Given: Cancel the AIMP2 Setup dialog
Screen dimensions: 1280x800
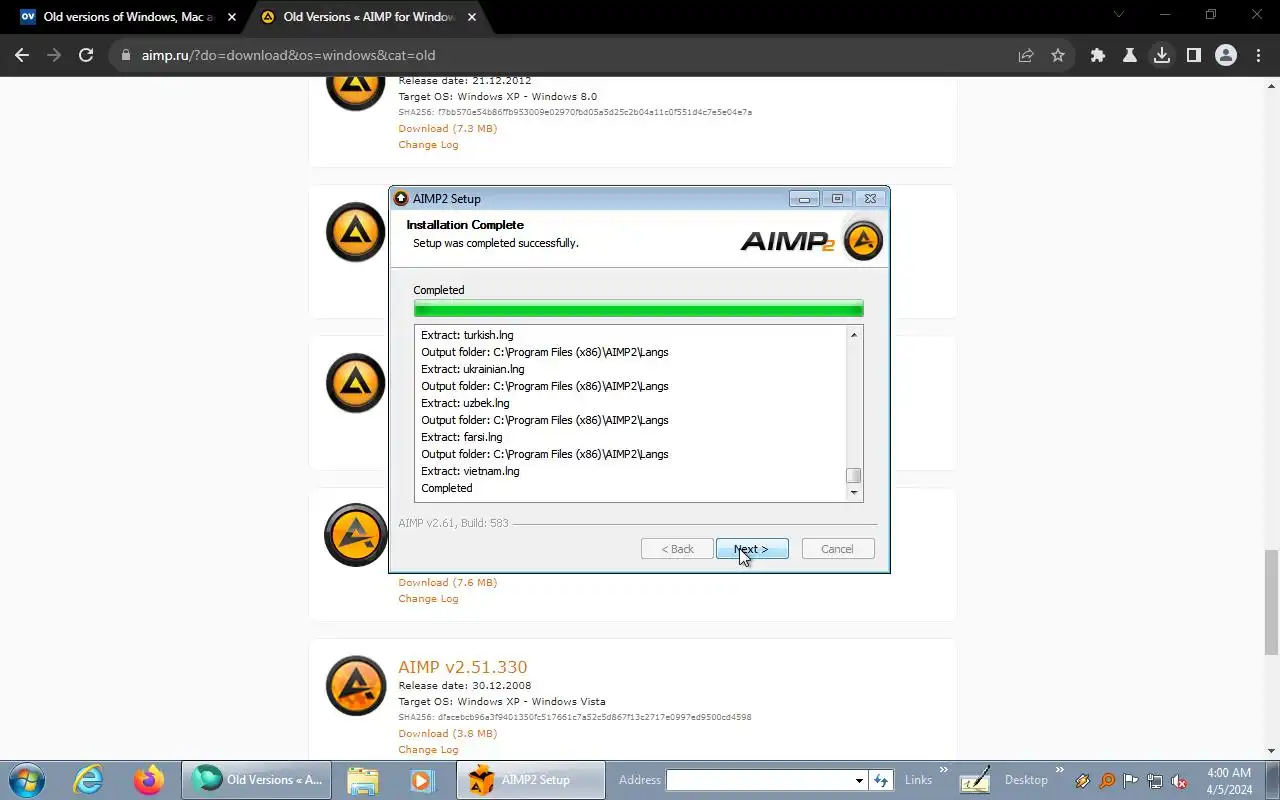Looking at the screenshot, I should [837, 549].
